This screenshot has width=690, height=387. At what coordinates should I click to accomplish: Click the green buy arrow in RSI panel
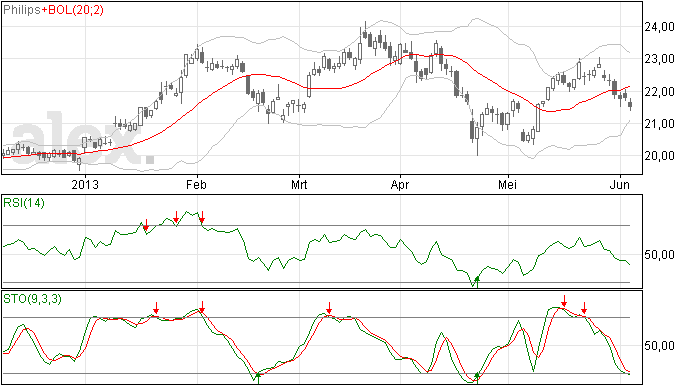(x=477, y=282)
